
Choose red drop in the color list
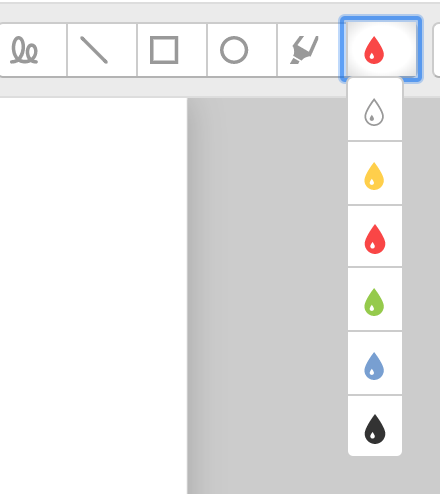click(375, 237)
